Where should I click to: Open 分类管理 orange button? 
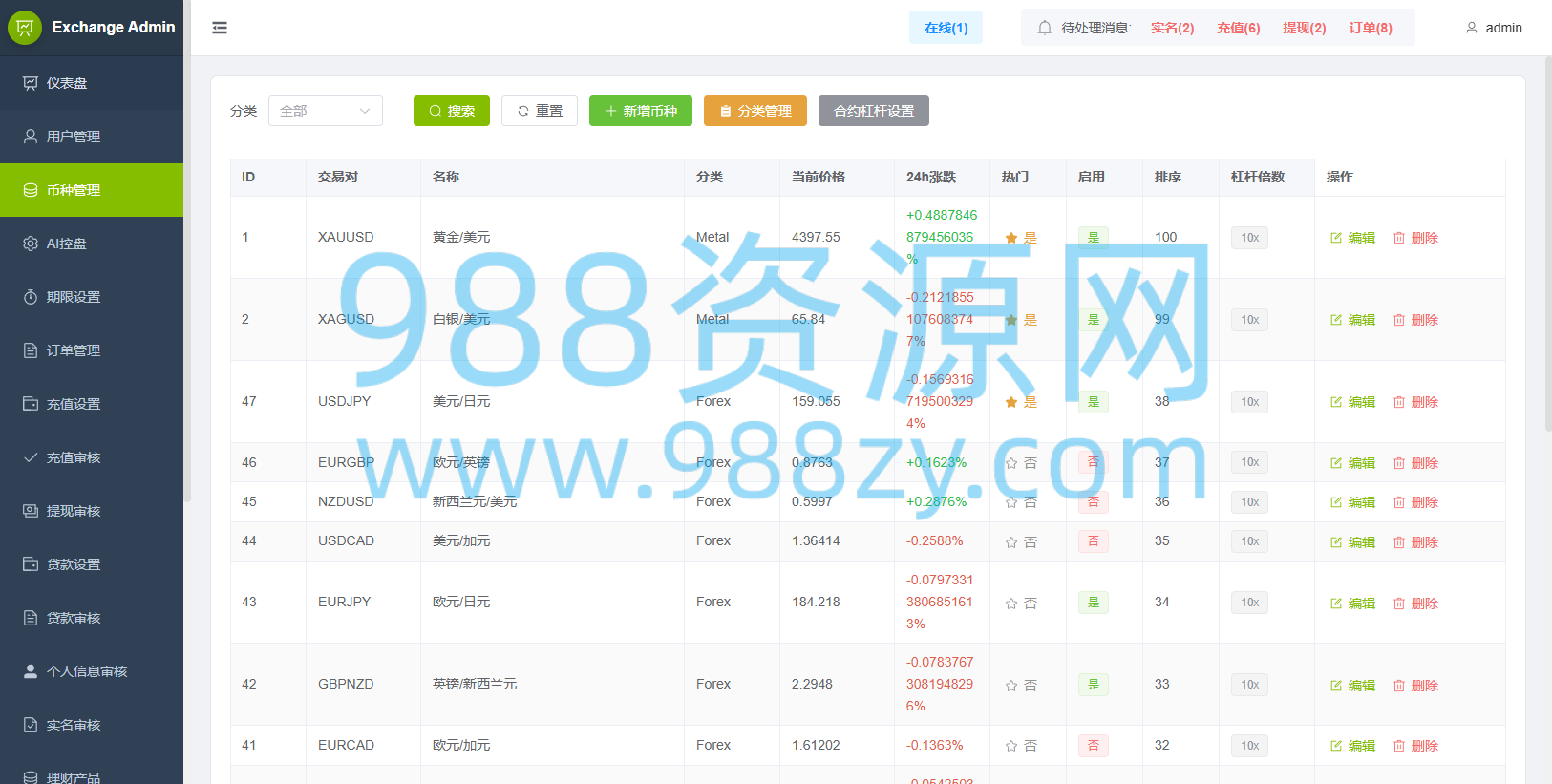click(755, 111)
